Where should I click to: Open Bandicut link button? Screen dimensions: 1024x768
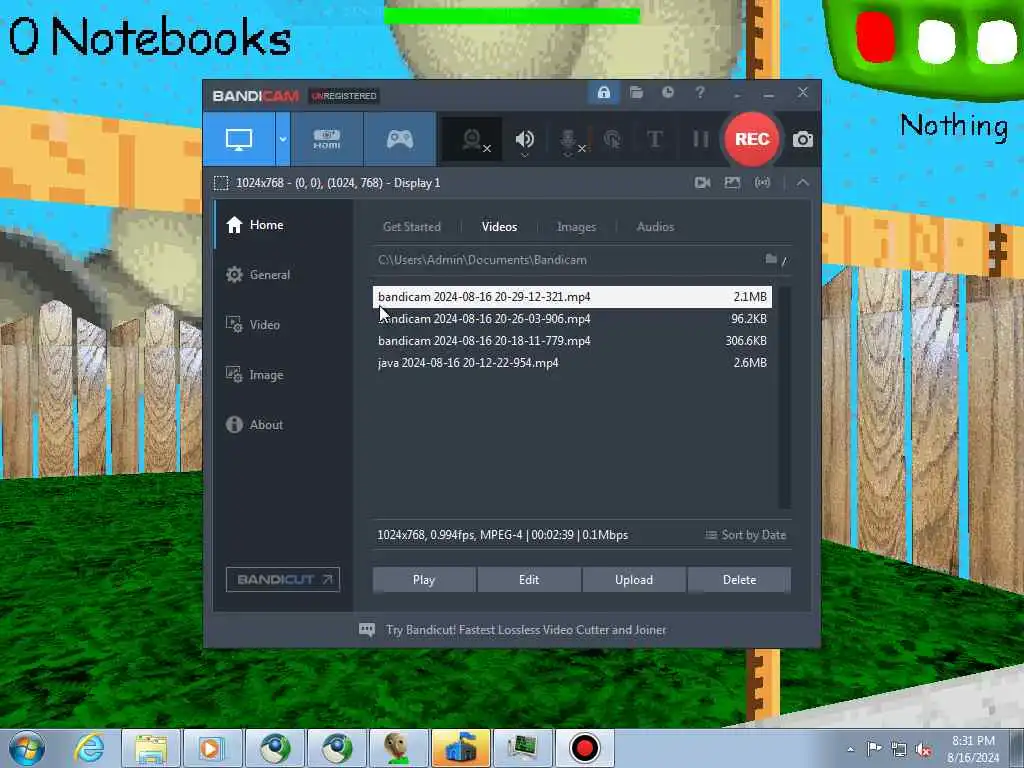tap(283, 579)
